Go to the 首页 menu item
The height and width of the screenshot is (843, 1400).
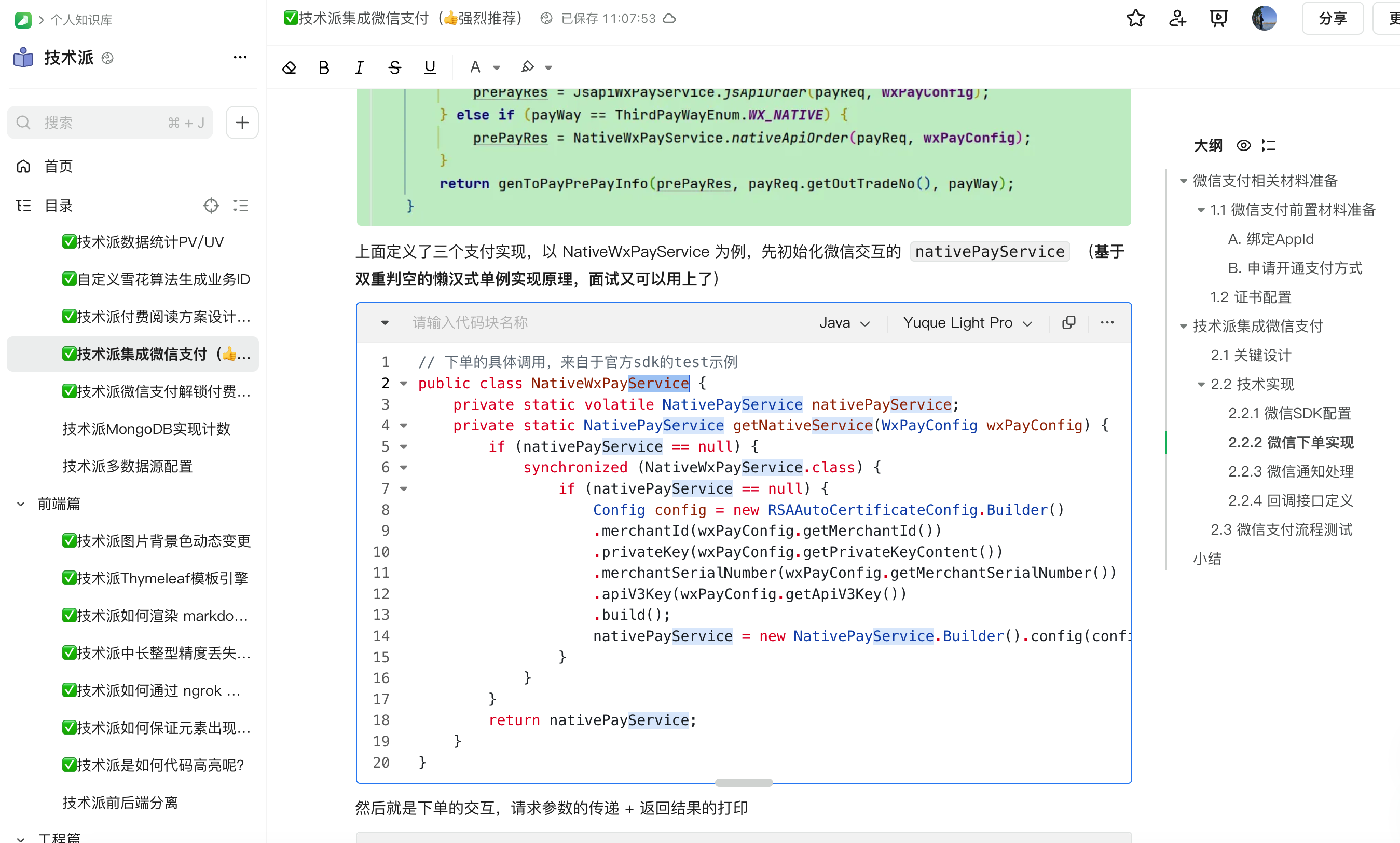click(x=59, y=167)
